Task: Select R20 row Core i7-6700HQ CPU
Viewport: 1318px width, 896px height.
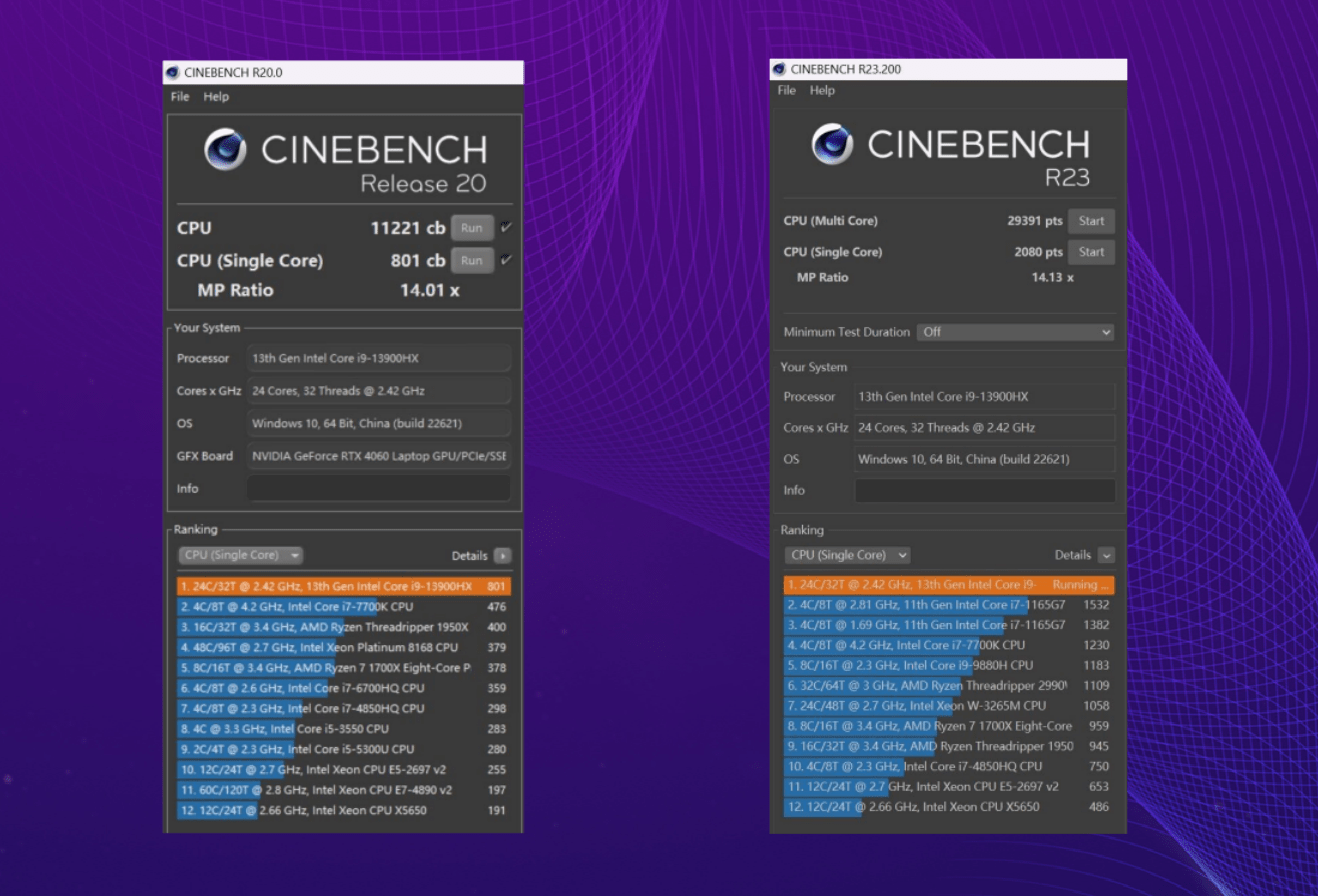Action: (344, 688)
